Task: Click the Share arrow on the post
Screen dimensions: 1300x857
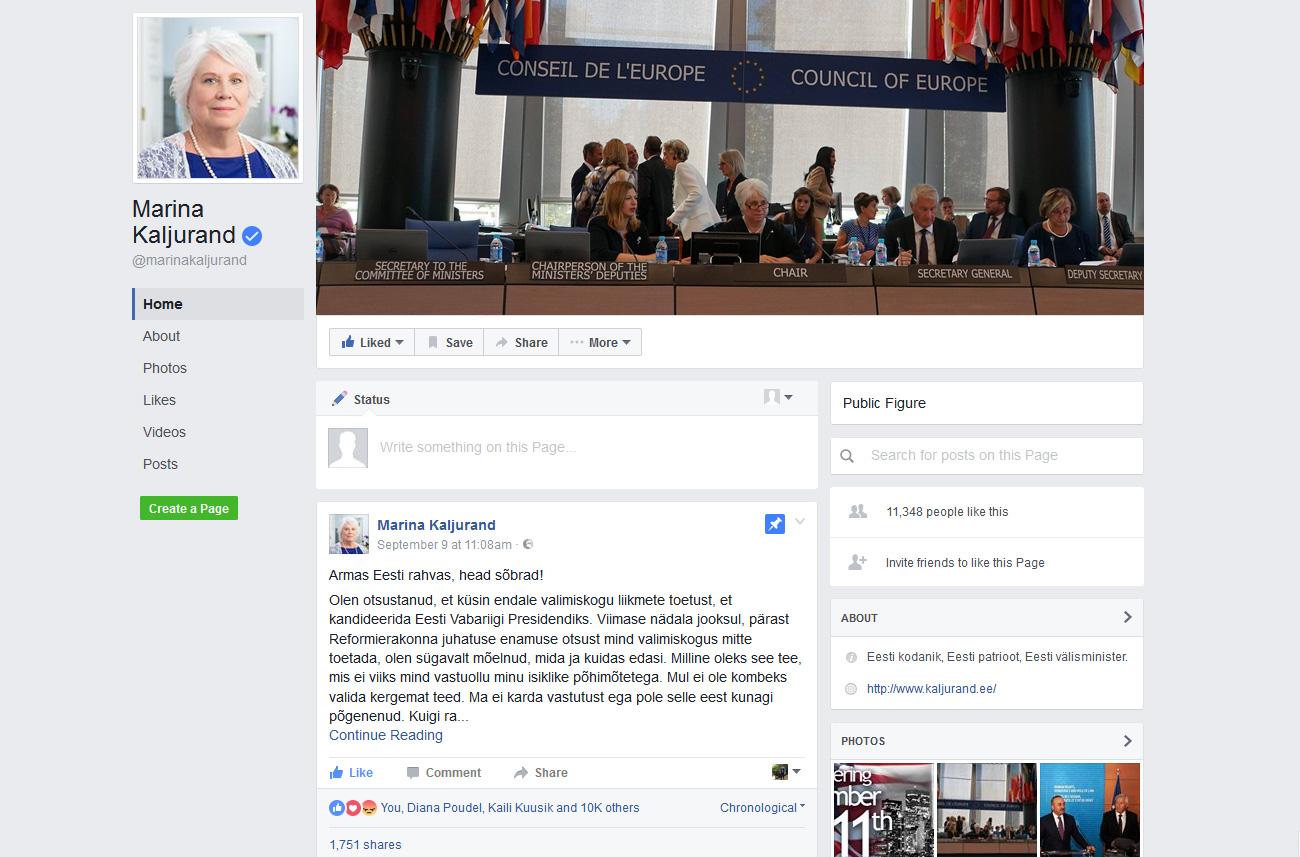Action: [521, 773]
